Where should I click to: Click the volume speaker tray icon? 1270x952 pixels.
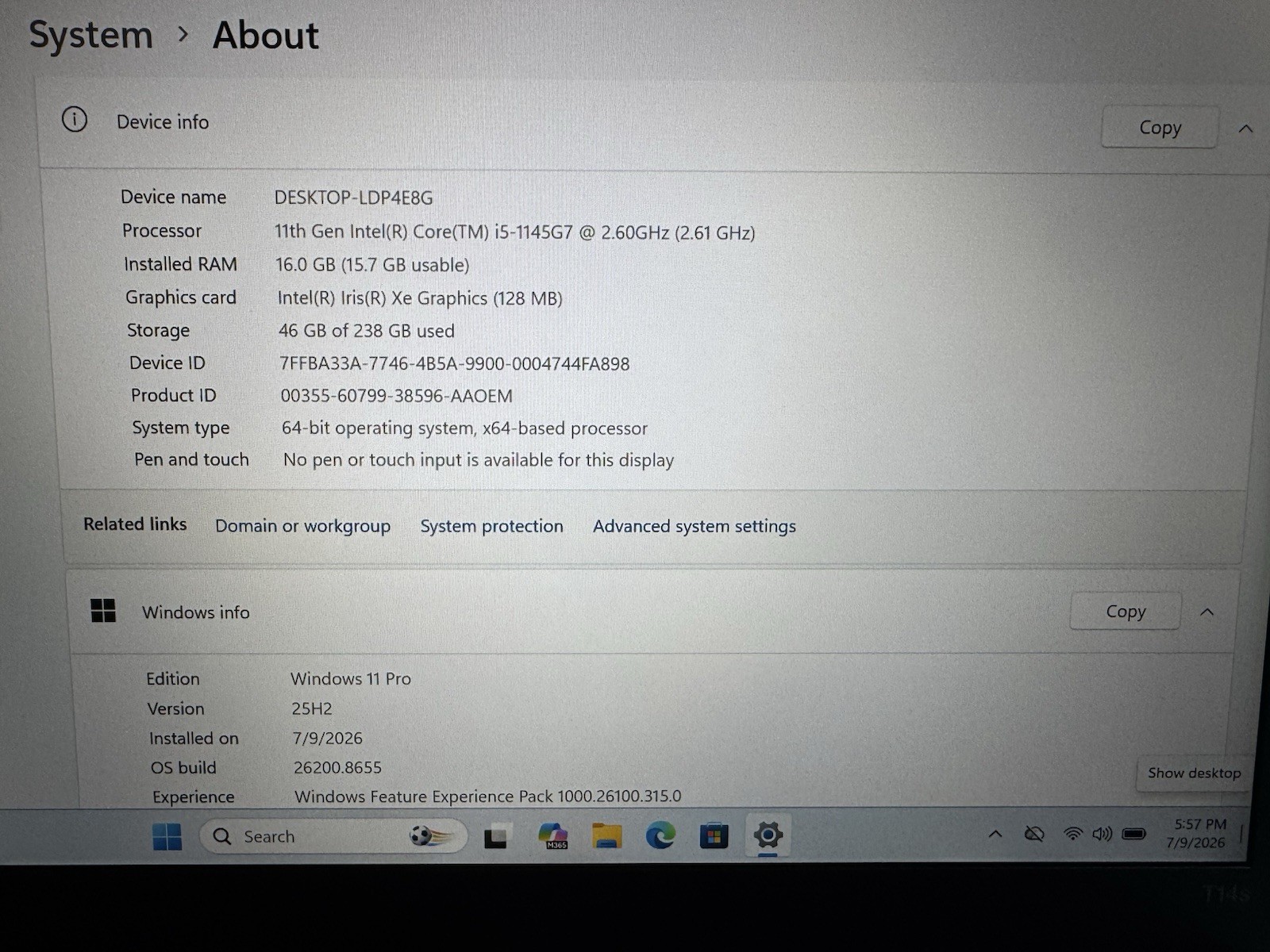coord(1103,834)
